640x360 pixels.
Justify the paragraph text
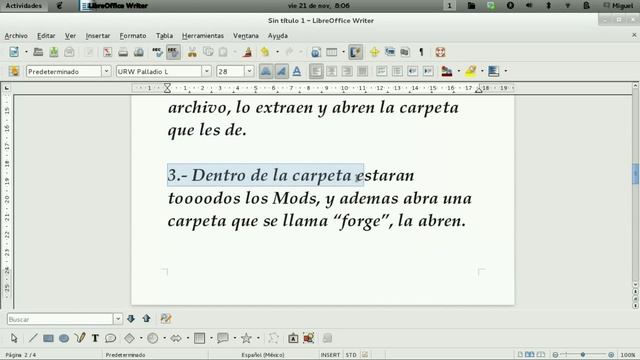(362, 71)
